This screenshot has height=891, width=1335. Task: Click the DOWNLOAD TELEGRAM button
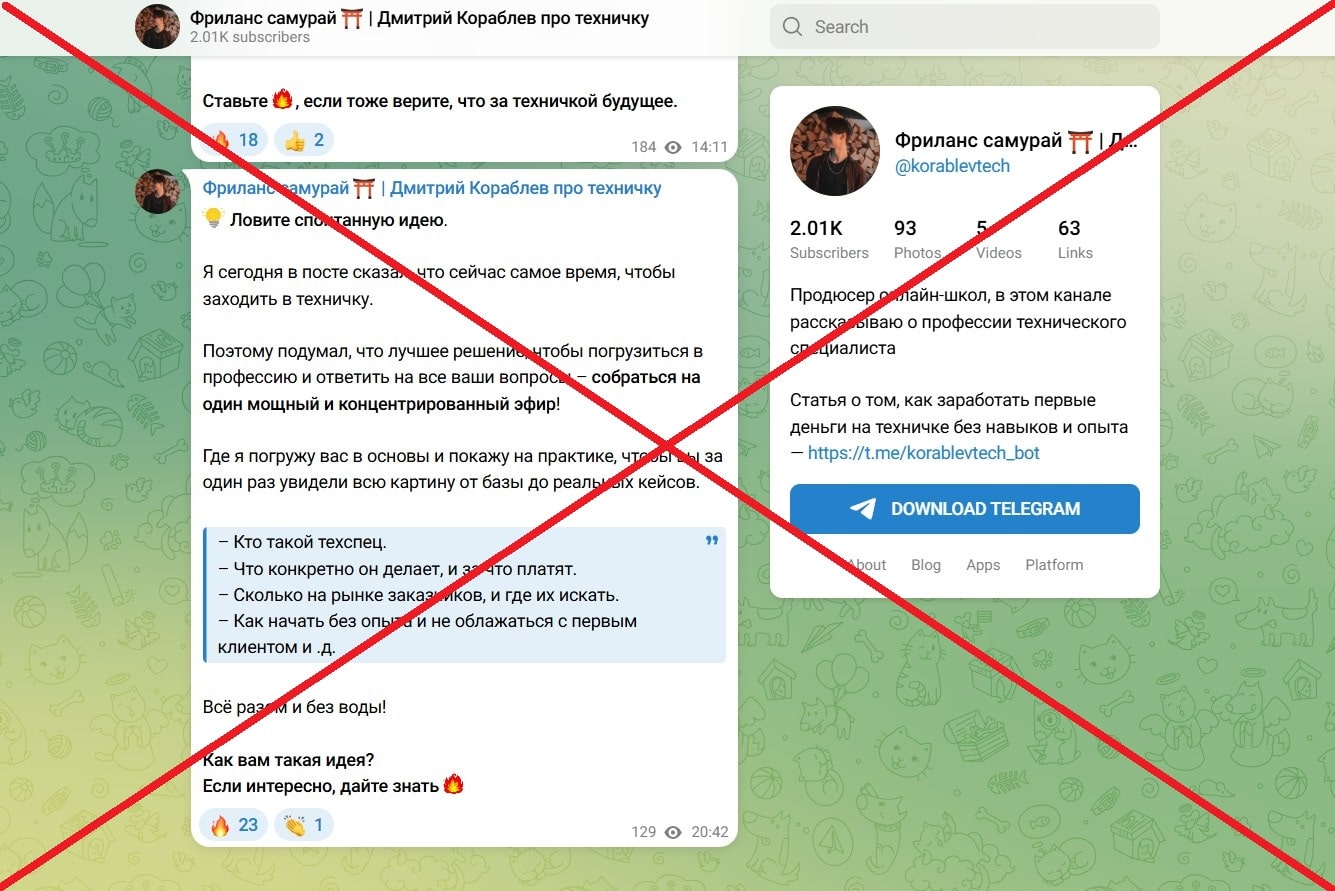pos(965,509)
